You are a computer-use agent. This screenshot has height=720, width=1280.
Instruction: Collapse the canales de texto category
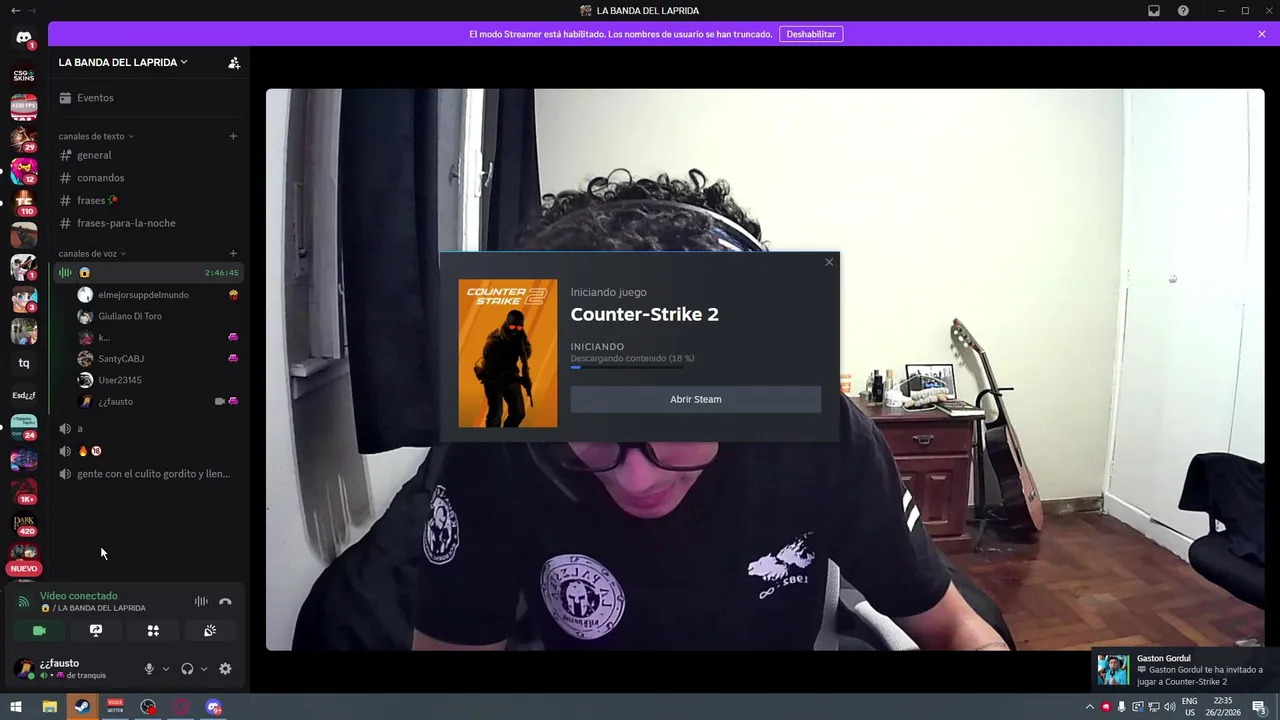point(96,136)
